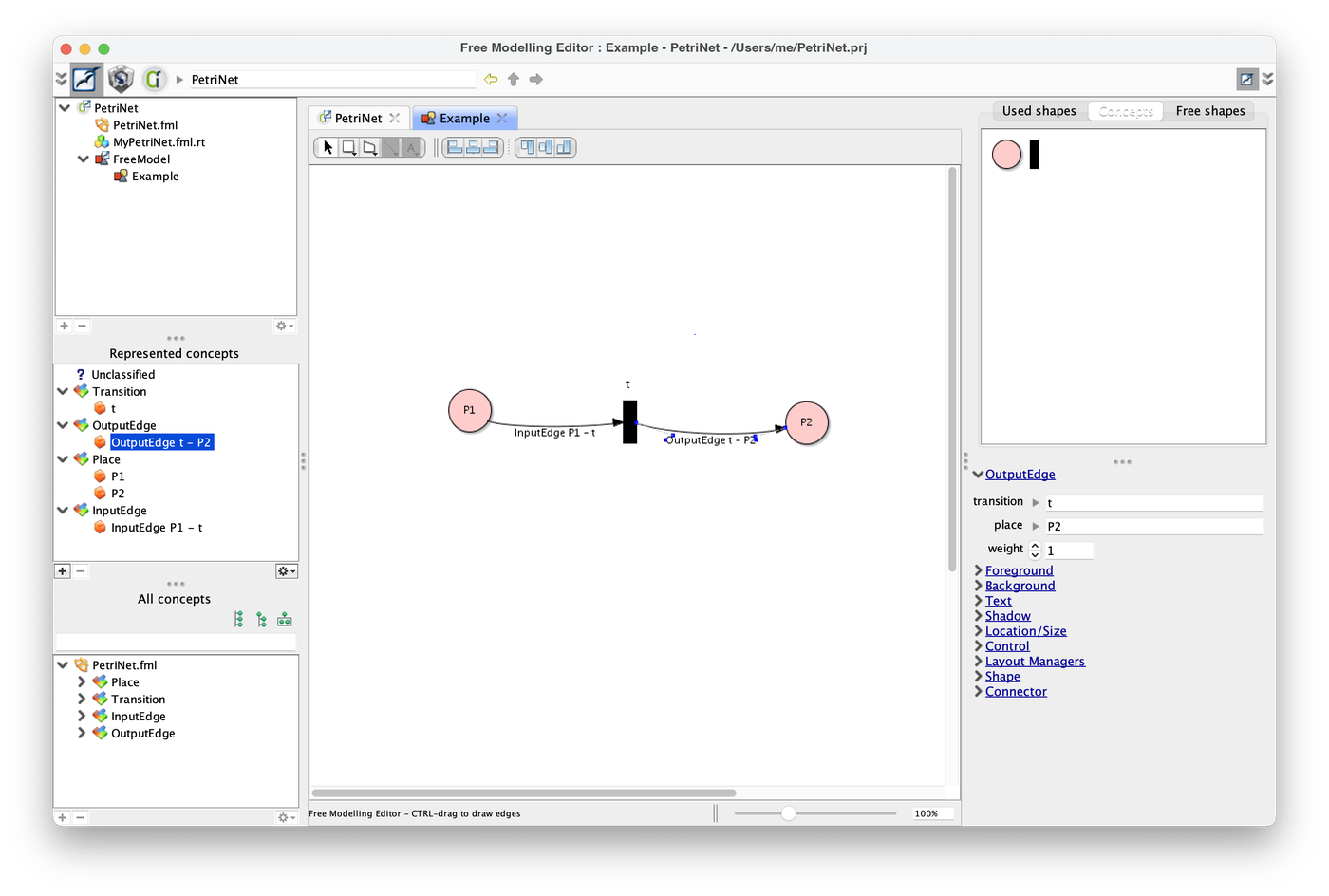
Task: Expand Place under PetriNet.fml
Action: 82,682
